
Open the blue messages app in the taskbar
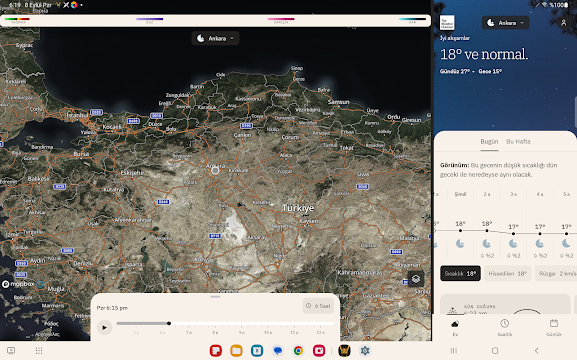click(x=278, y=351)
